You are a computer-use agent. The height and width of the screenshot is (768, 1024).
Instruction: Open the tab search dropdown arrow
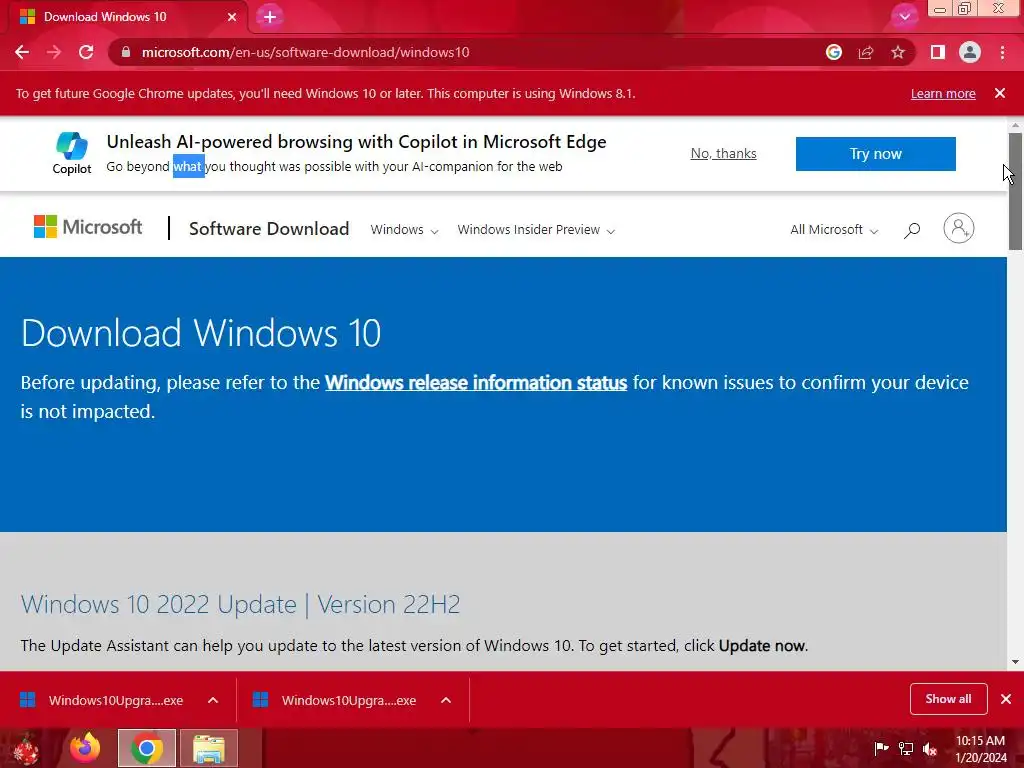[x=904, y=16]
